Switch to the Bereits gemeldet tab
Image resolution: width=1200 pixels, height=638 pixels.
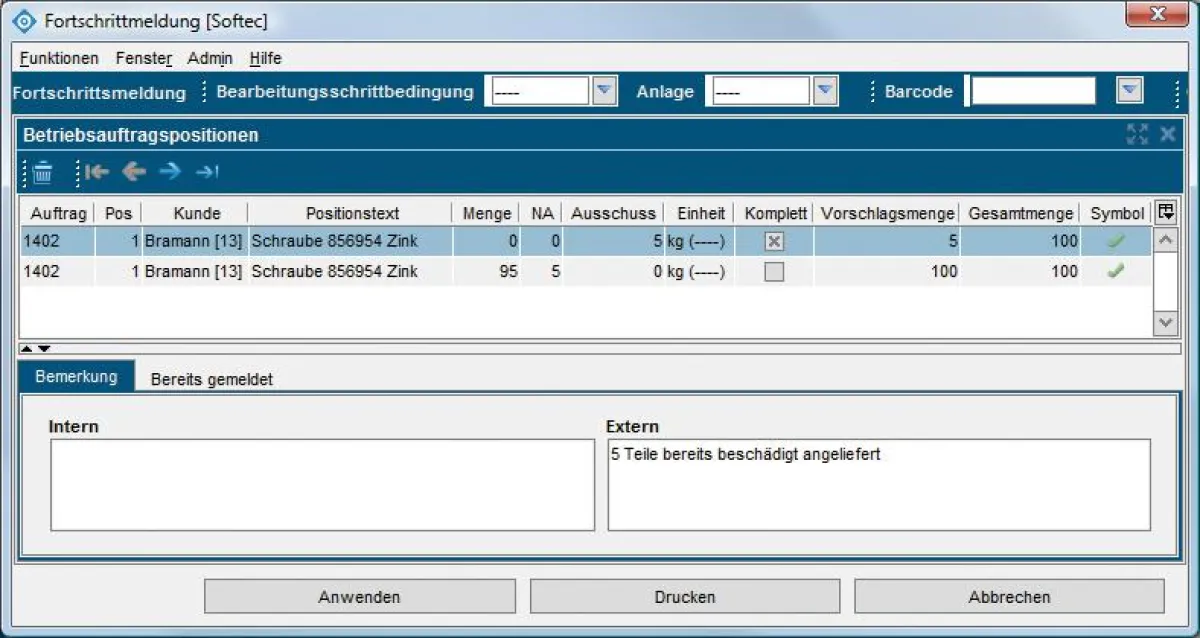(210, 378)
